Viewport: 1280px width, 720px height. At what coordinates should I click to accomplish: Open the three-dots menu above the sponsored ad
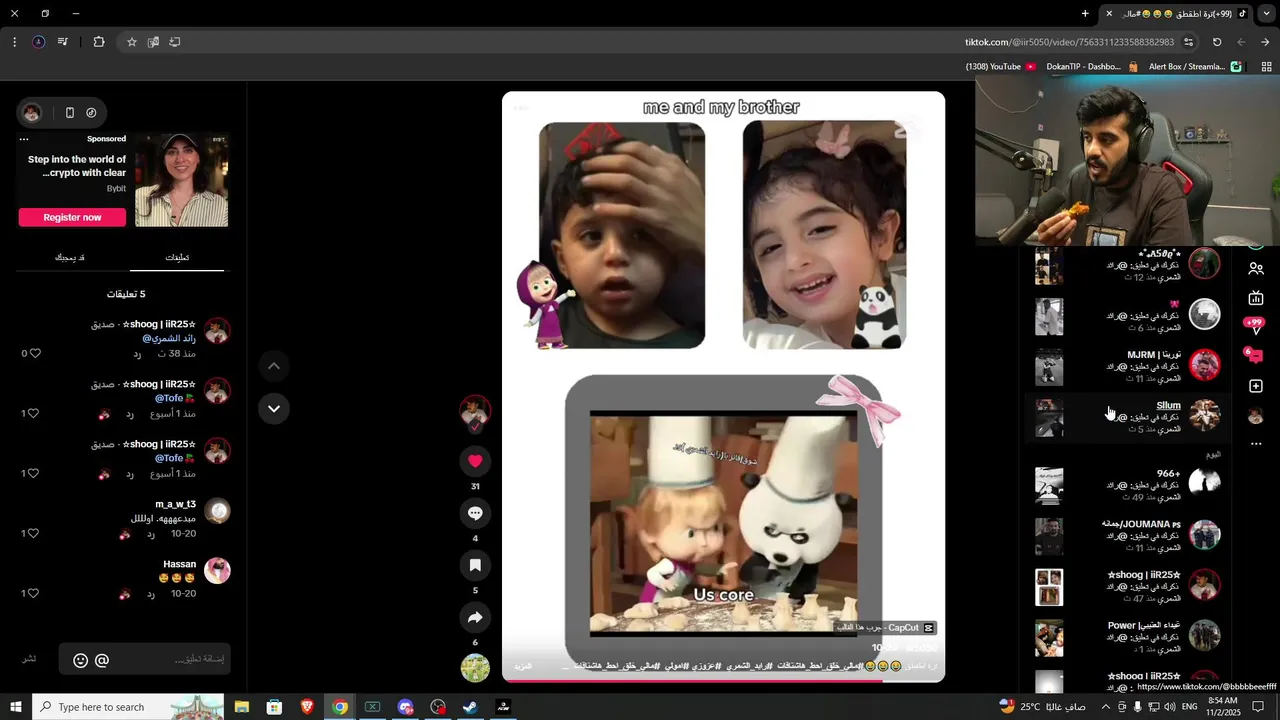point(24,139)
